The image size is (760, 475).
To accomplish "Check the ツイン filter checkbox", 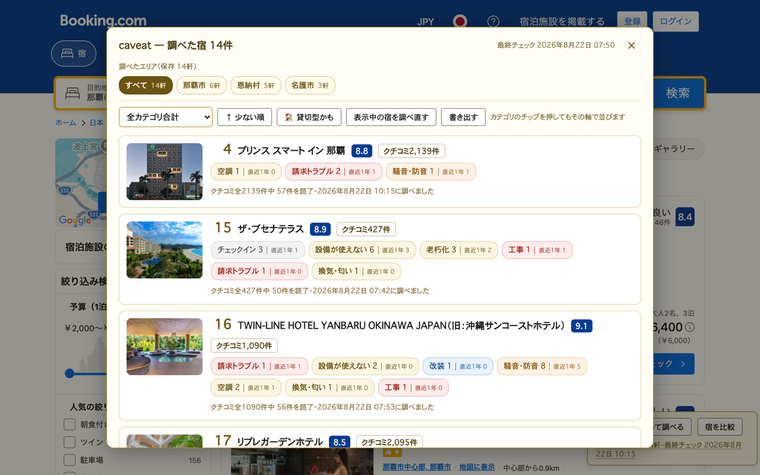I will [69, 442].
